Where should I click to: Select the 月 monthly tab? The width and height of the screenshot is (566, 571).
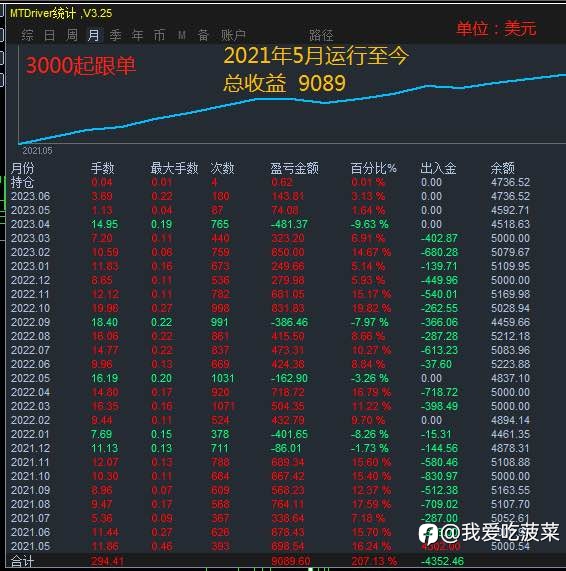94,35
